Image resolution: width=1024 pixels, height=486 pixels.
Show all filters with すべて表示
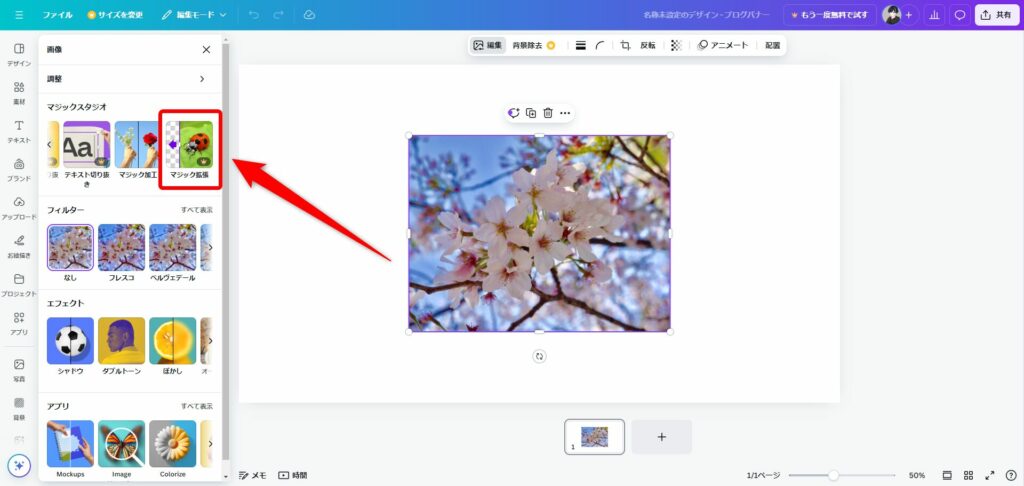click(x=197, y=210)
